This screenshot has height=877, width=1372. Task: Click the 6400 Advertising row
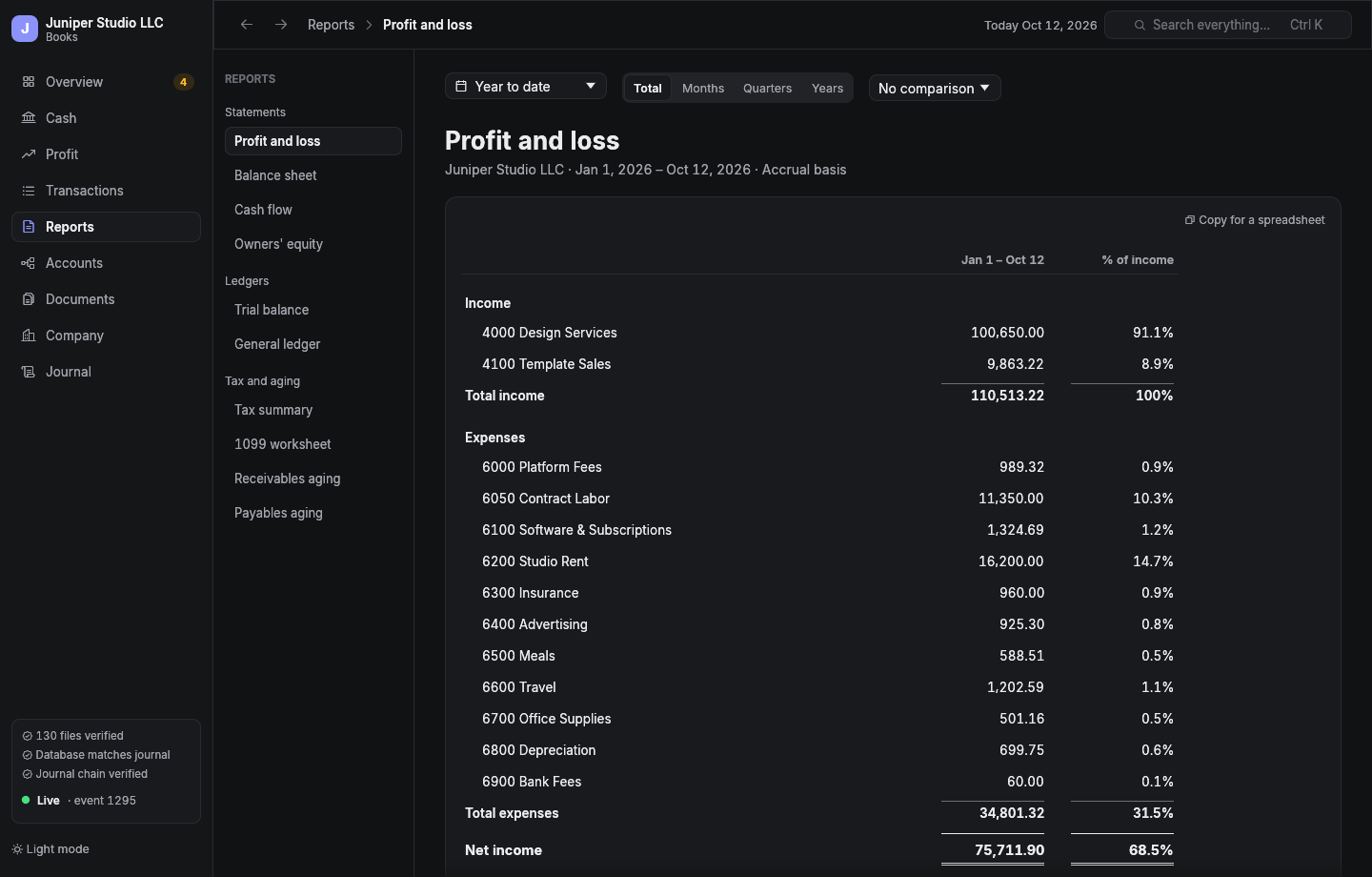click(x=819, y=624)
